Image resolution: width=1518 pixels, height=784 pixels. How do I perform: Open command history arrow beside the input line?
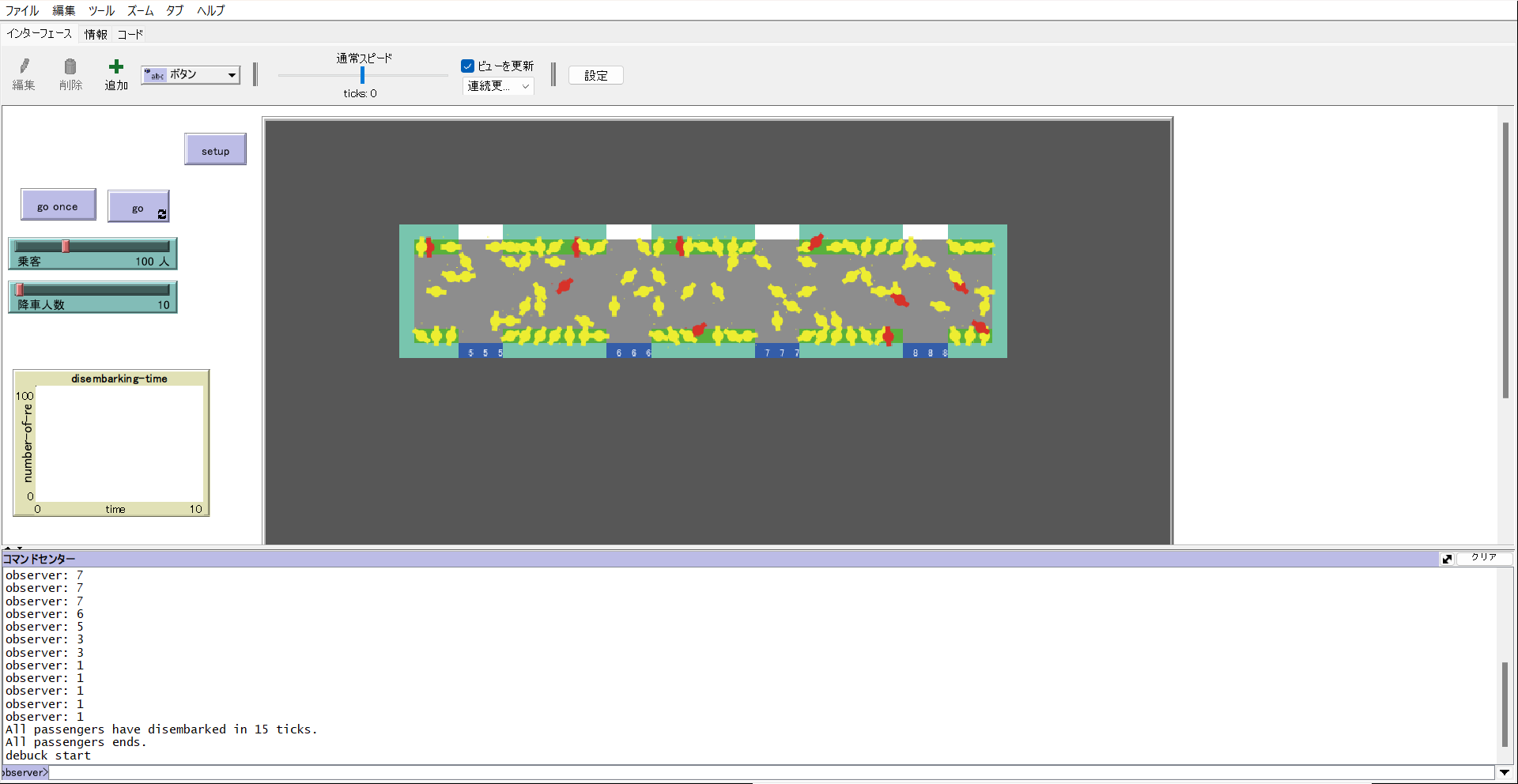tap(1504, 773)
